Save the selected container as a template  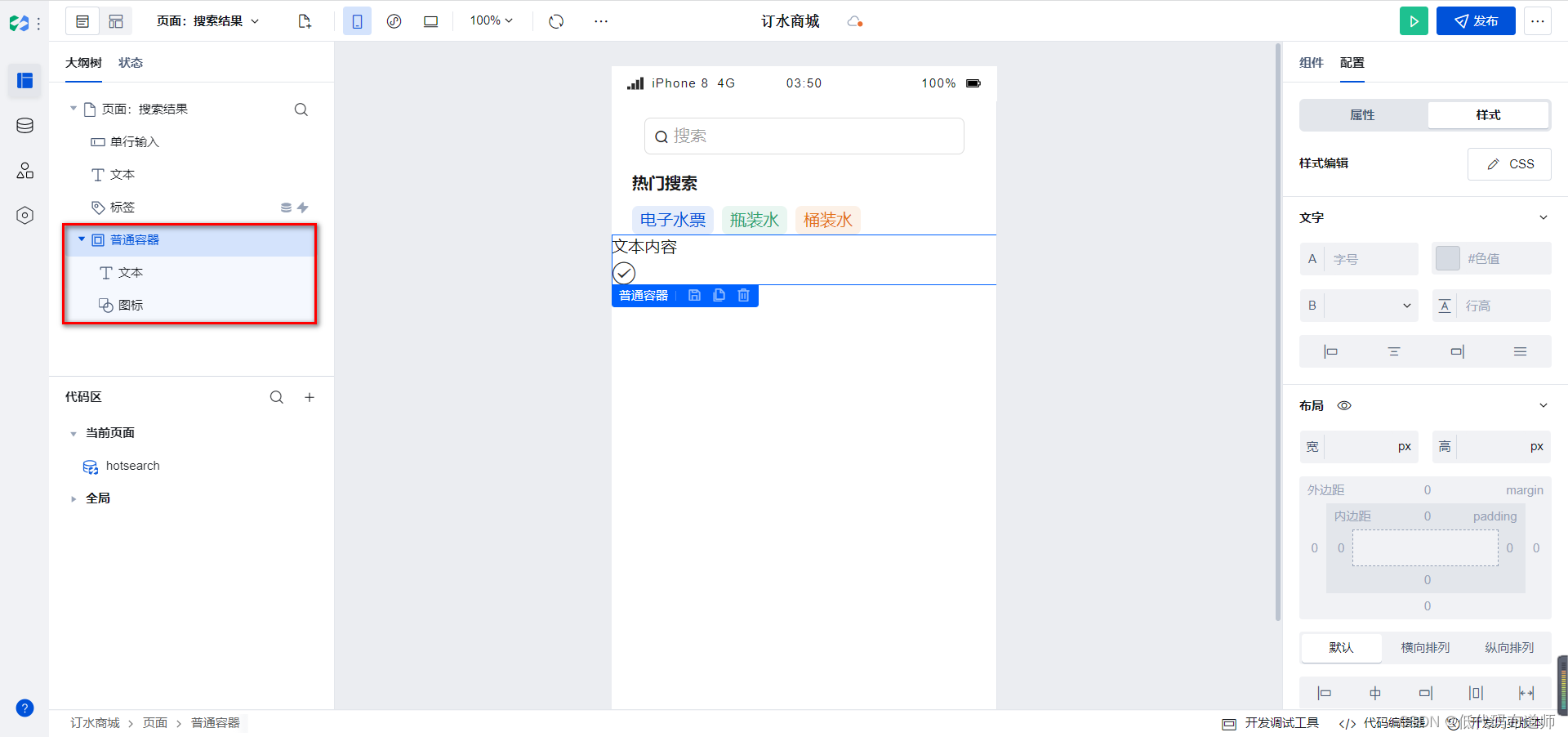694,296
